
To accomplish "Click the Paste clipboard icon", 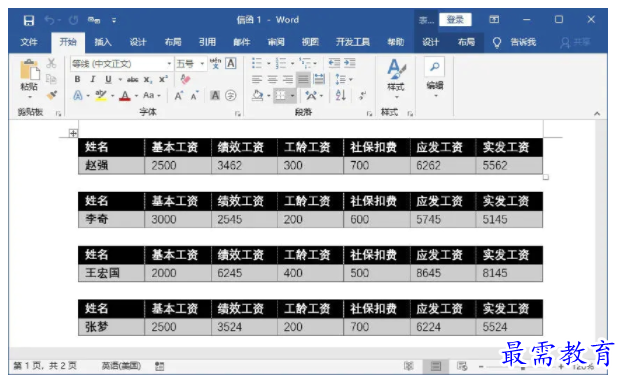I will [x=29, y=69].
